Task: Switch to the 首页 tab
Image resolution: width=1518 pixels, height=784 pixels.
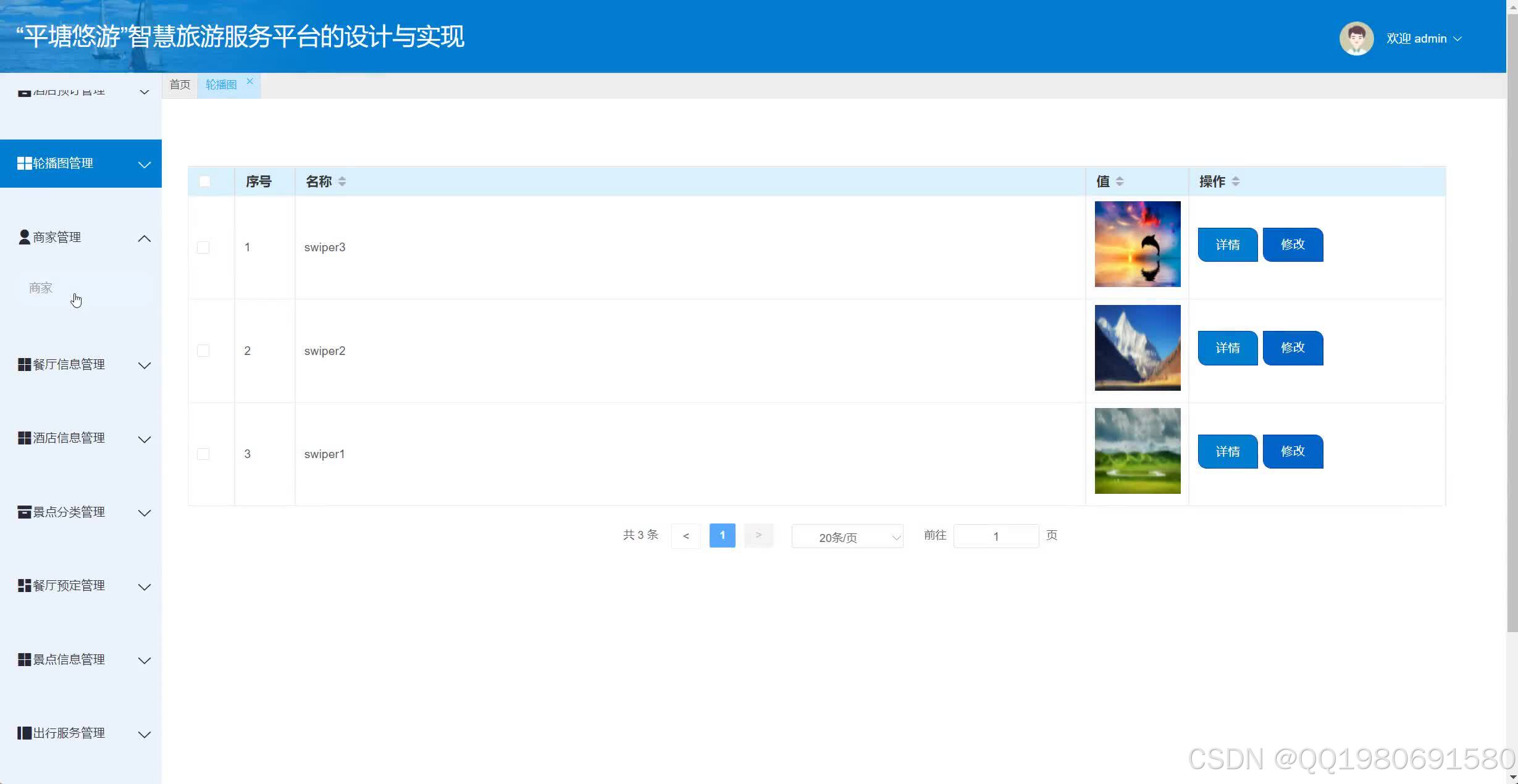Action: coord(180,85)
